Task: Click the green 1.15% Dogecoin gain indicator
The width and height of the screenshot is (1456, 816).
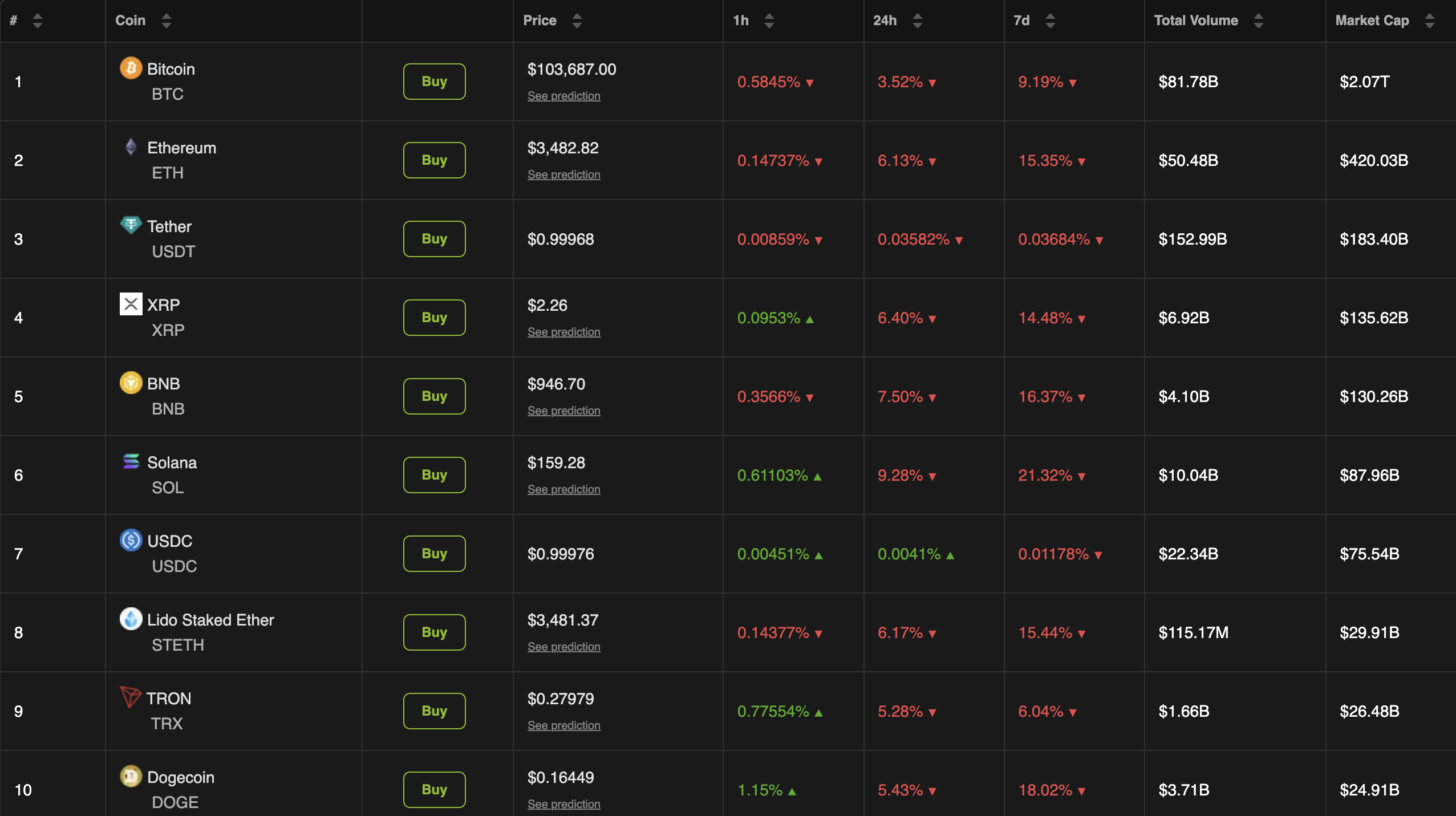Action: click(x=765, y=790)
